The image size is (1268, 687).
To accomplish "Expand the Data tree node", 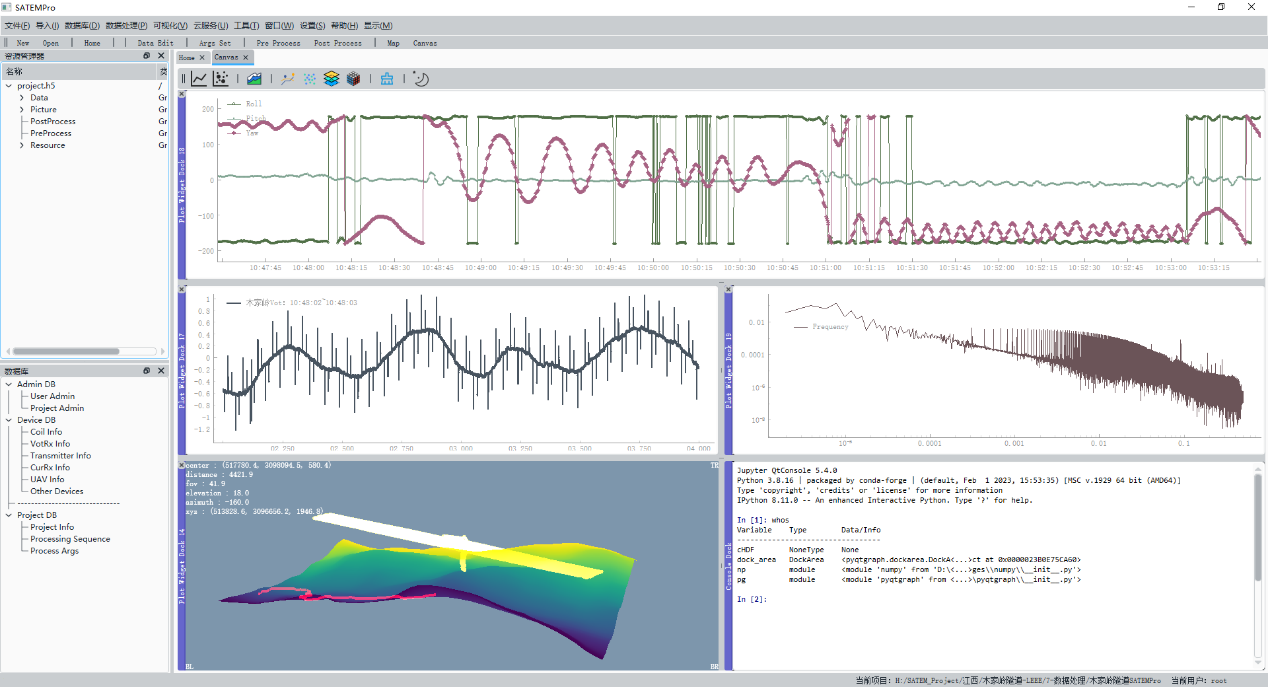I will click(x=21, y=98).
